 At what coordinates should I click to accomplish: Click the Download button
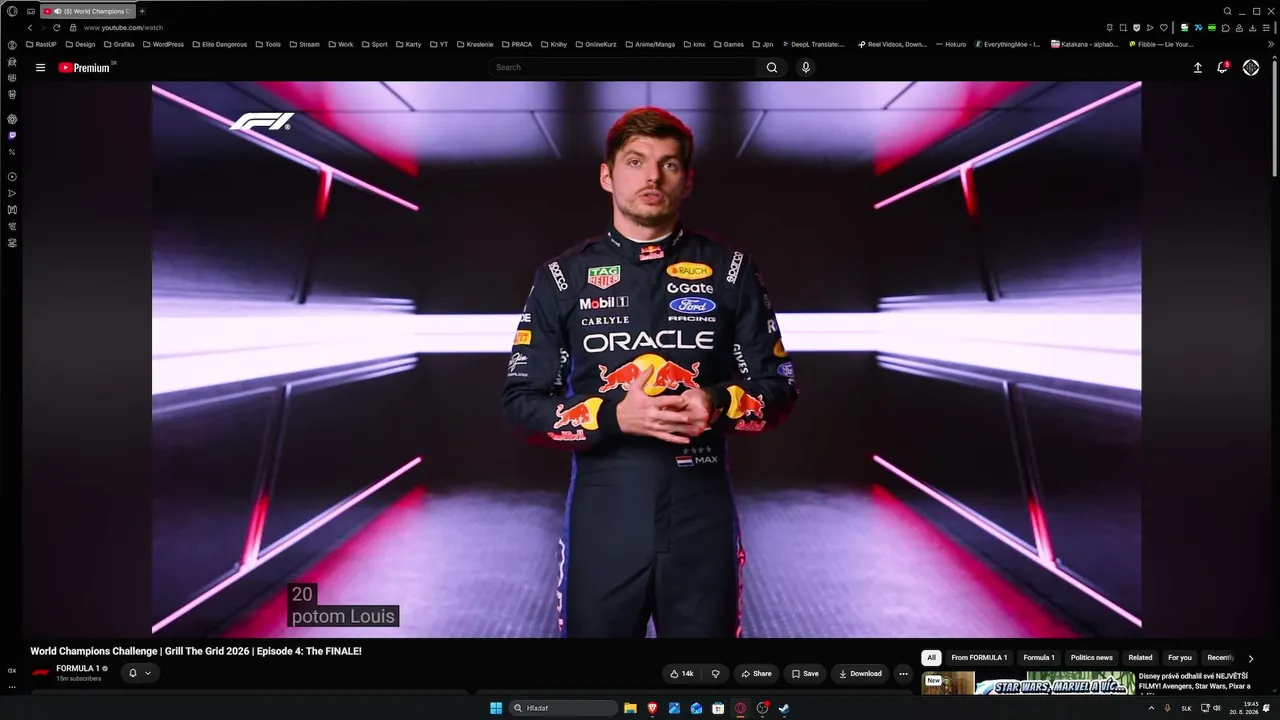860,674
